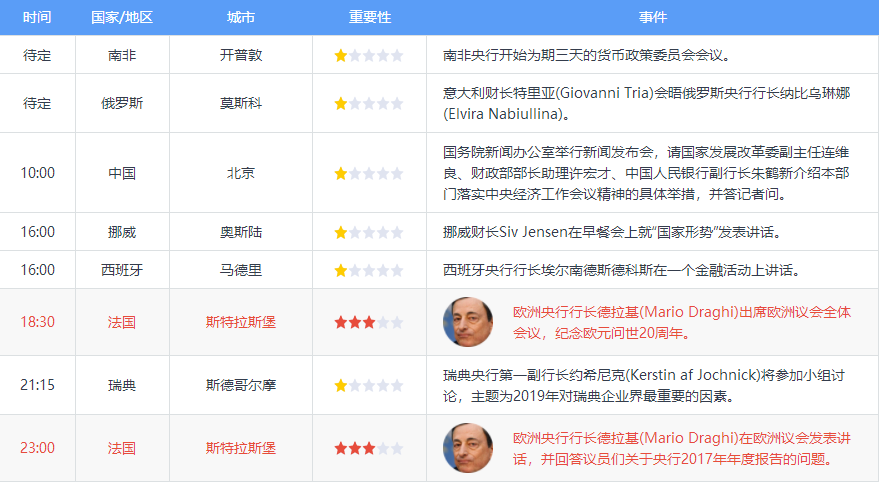Click three-star rating in 18:30 row
Image resolution: width=879 pixels, height=484 pixels.
(x=368, y=322)
